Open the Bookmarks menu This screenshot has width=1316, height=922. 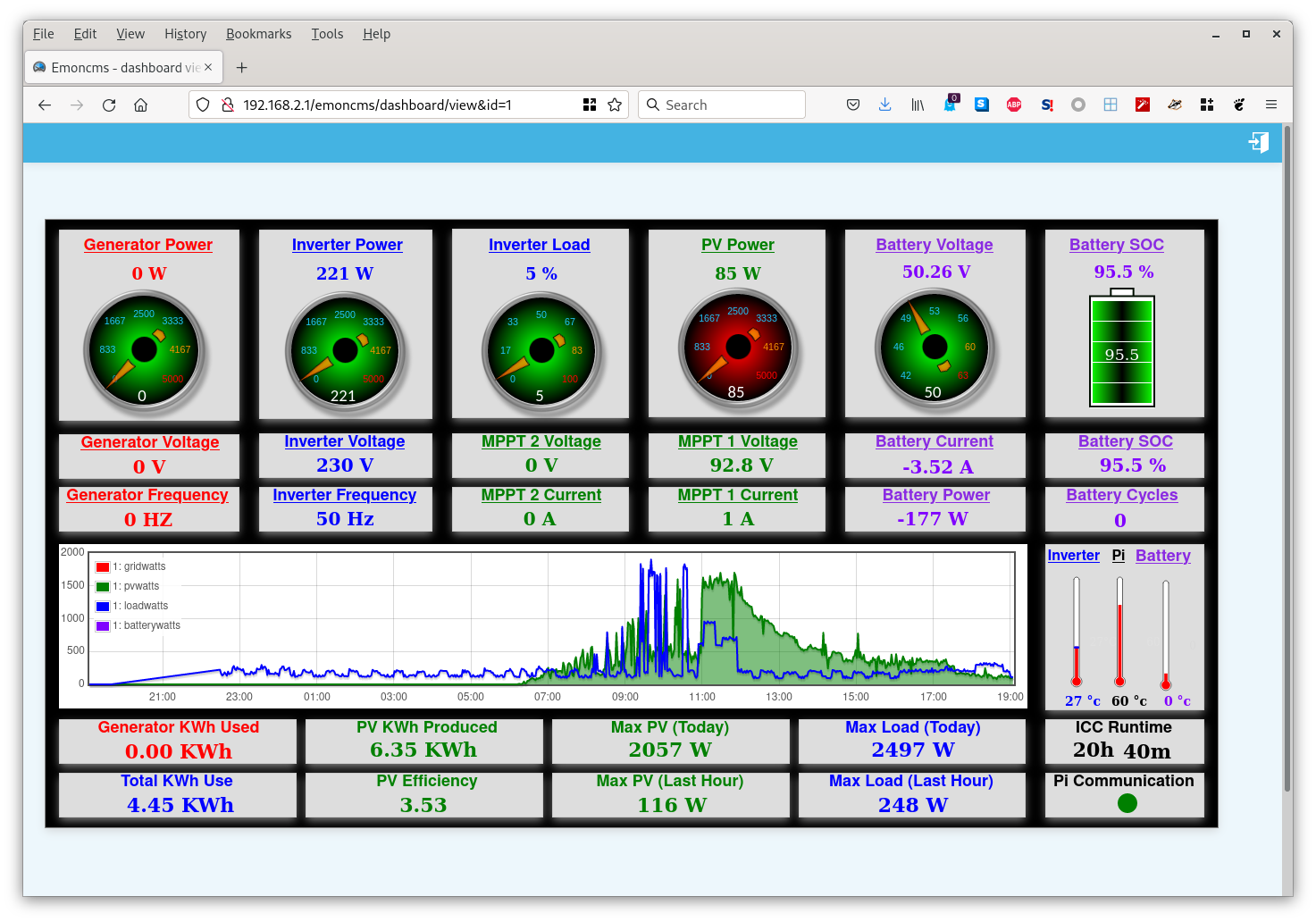click(258, 34)
